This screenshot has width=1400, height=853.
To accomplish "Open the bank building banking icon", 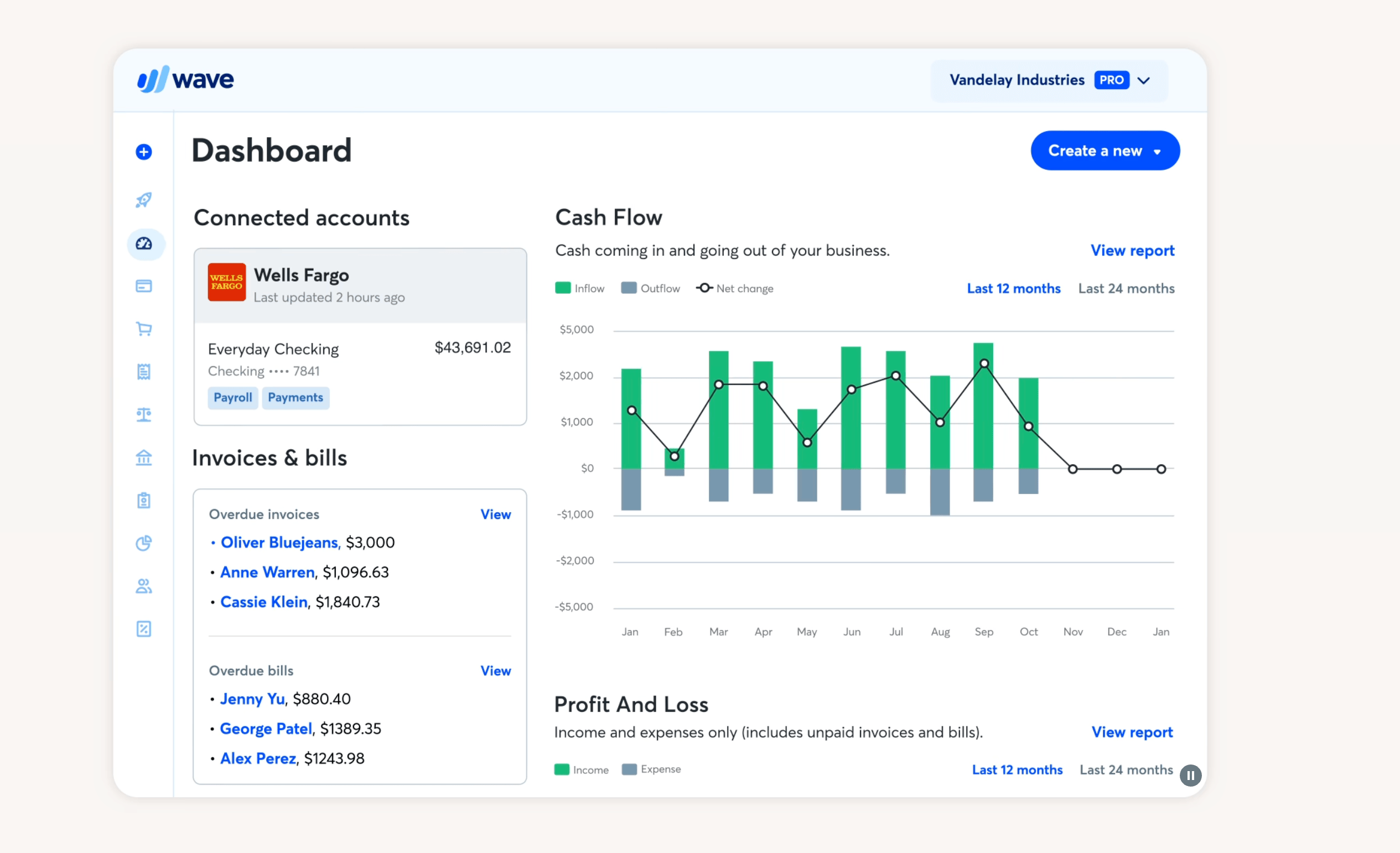I will pyautogui.click(x=144, y=457).
